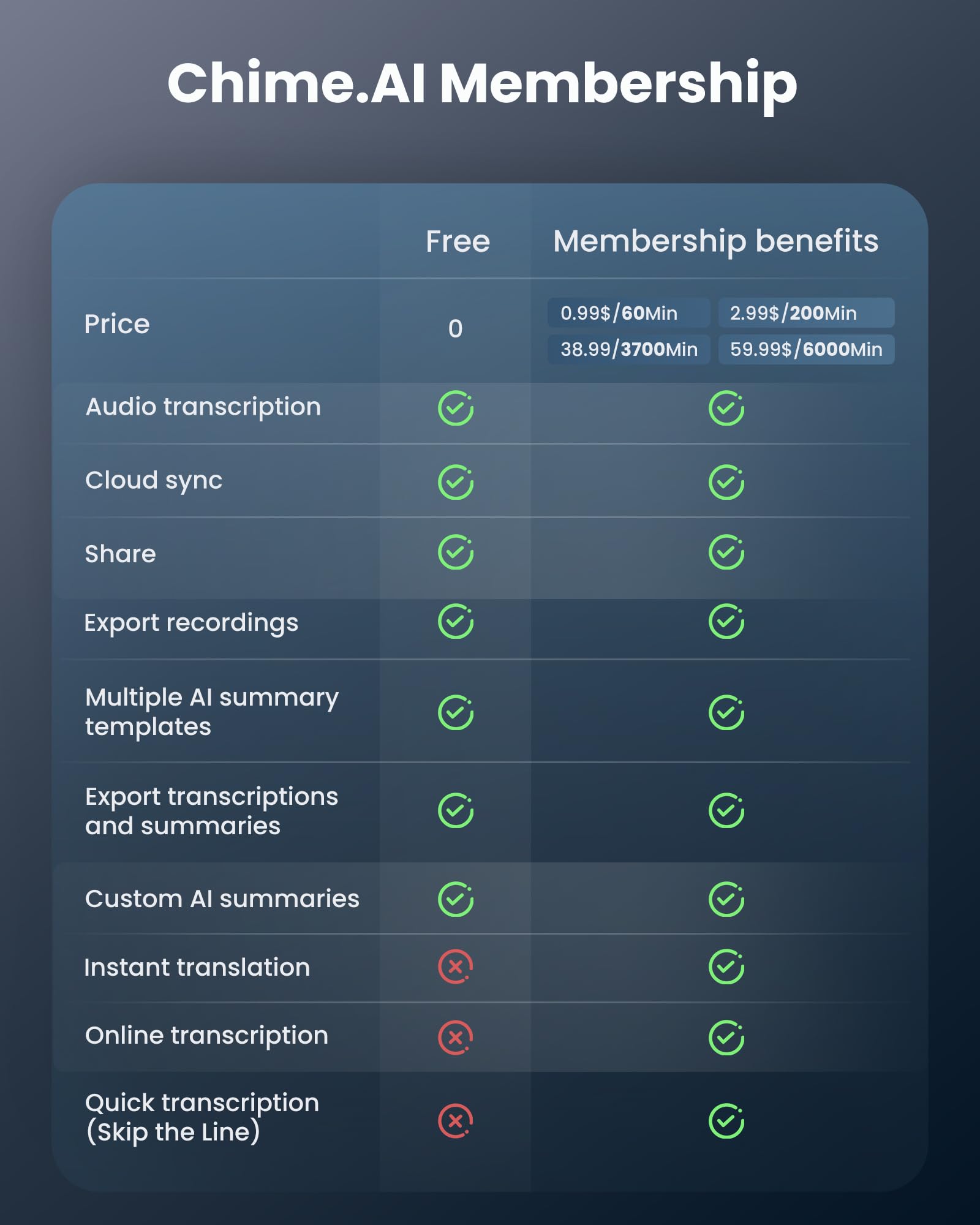This screenshot has height=1225, width=980.
Task: Click the red X for Online transcription
Action: [456, 1038]
